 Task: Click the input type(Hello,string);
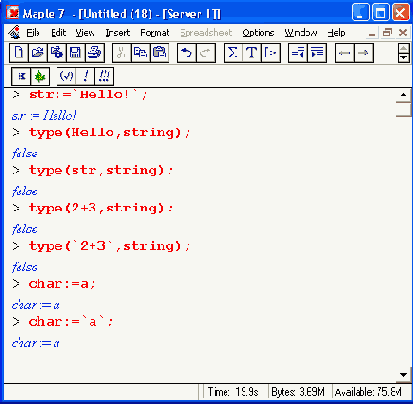pos(109,133)
